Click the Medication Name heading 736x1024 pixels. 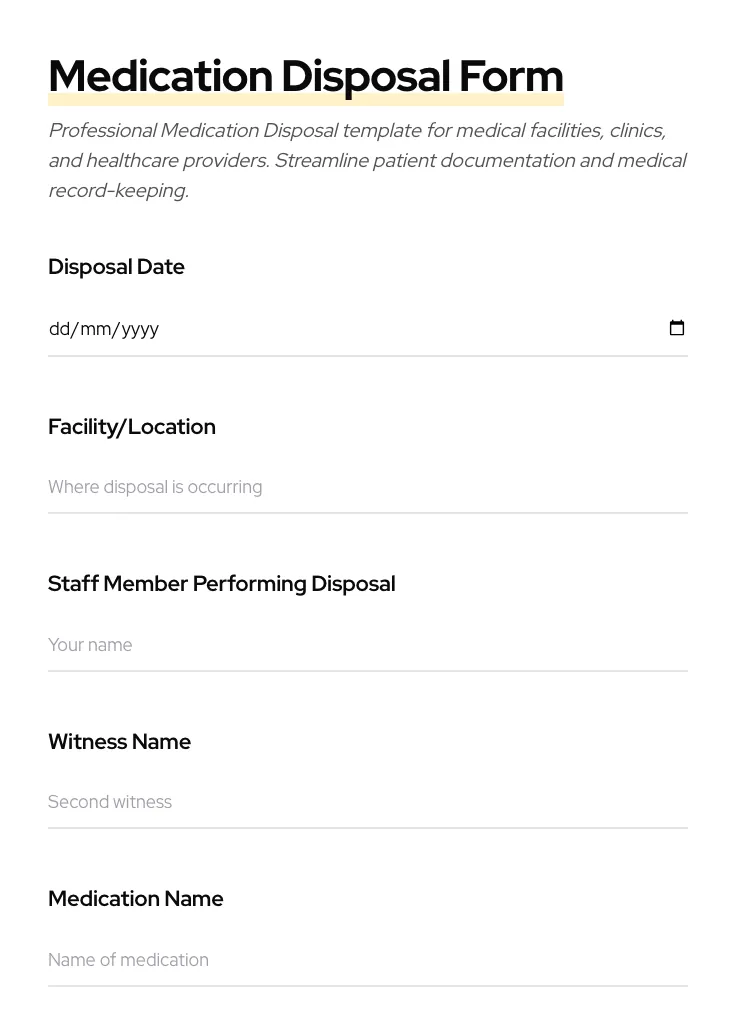[x=135, y=899]
